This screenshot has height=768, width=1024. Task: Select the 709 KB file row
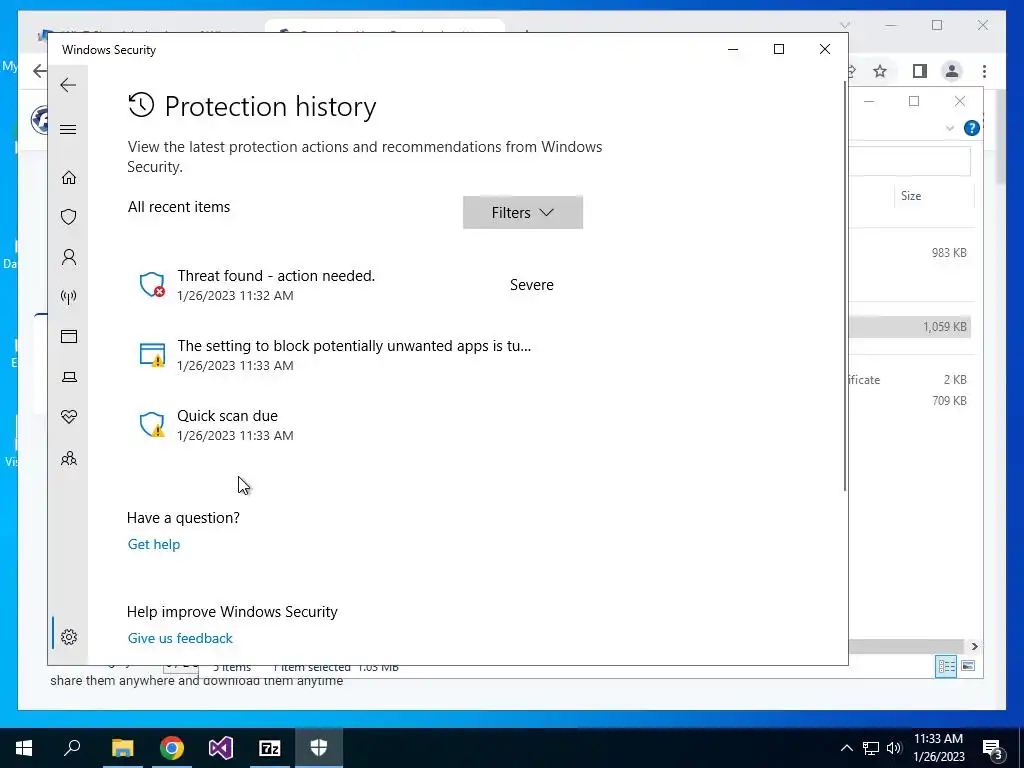point(910,400)
